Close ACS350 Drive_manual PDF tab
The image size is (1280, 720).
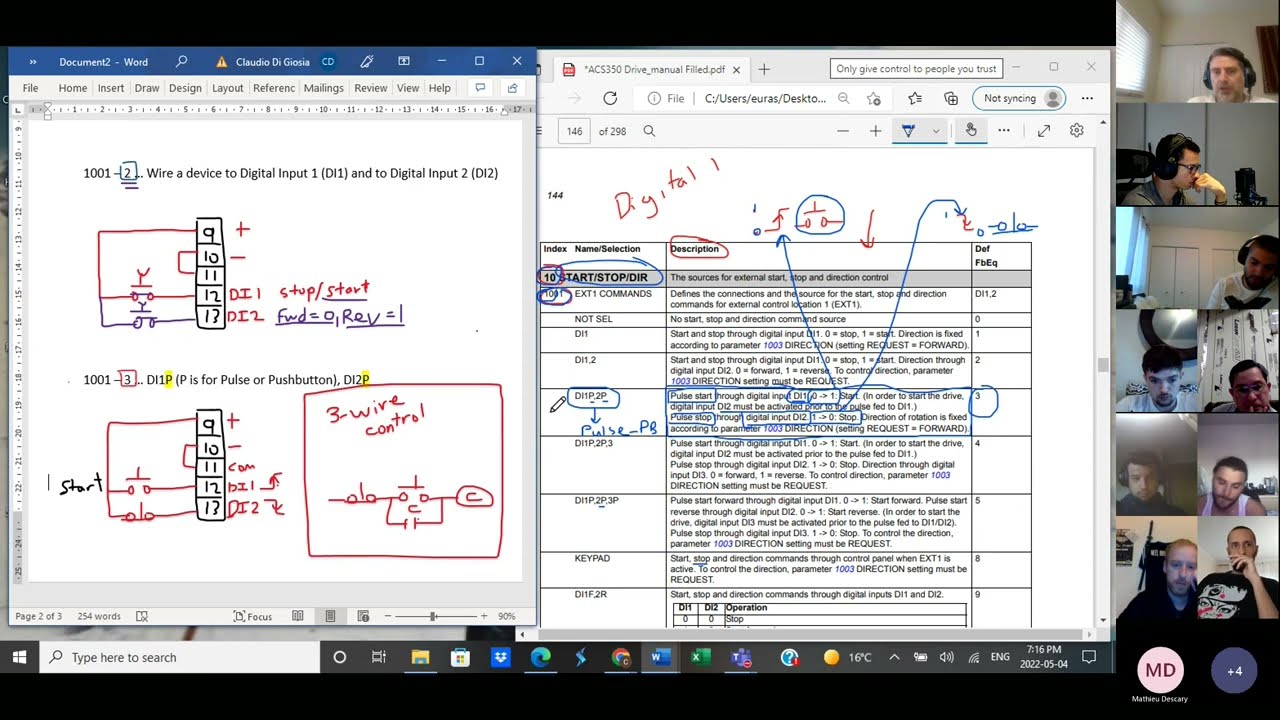[736, 69]
